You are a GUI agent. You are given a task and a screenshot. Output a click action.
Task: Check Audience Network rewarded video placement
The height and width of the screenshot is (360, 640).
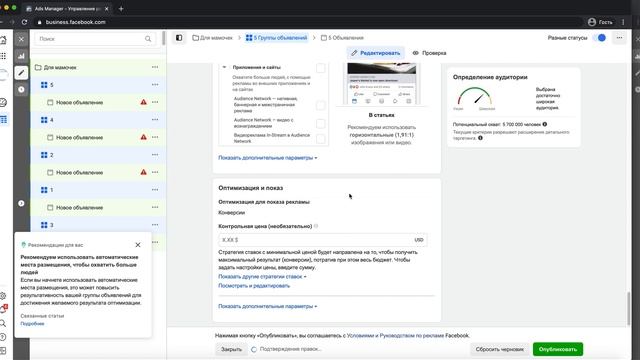[321, 123]
